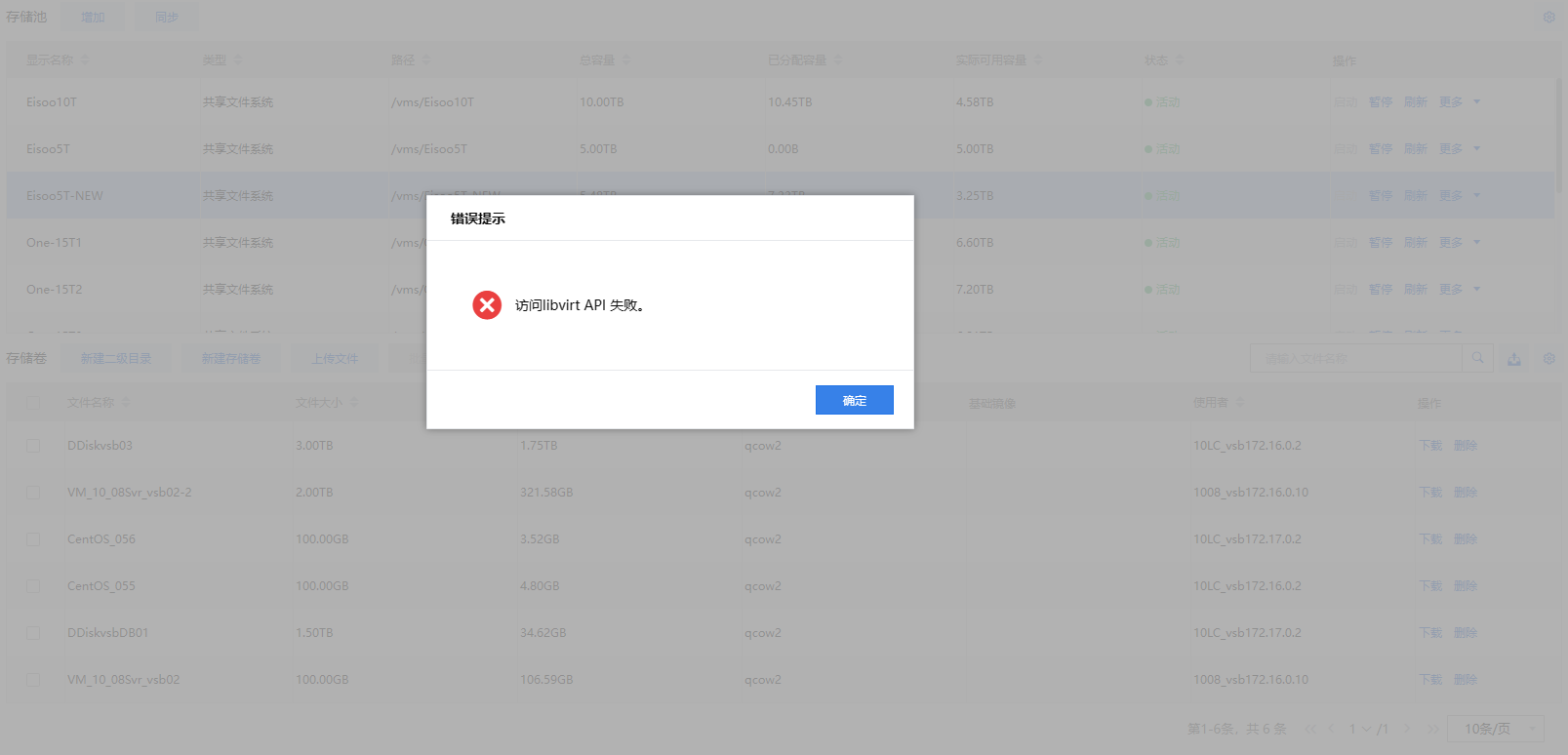Screen dimensions: 1568x755
Task: Sort volumes by 文件大小 column
Action: (x=354, y=403)
